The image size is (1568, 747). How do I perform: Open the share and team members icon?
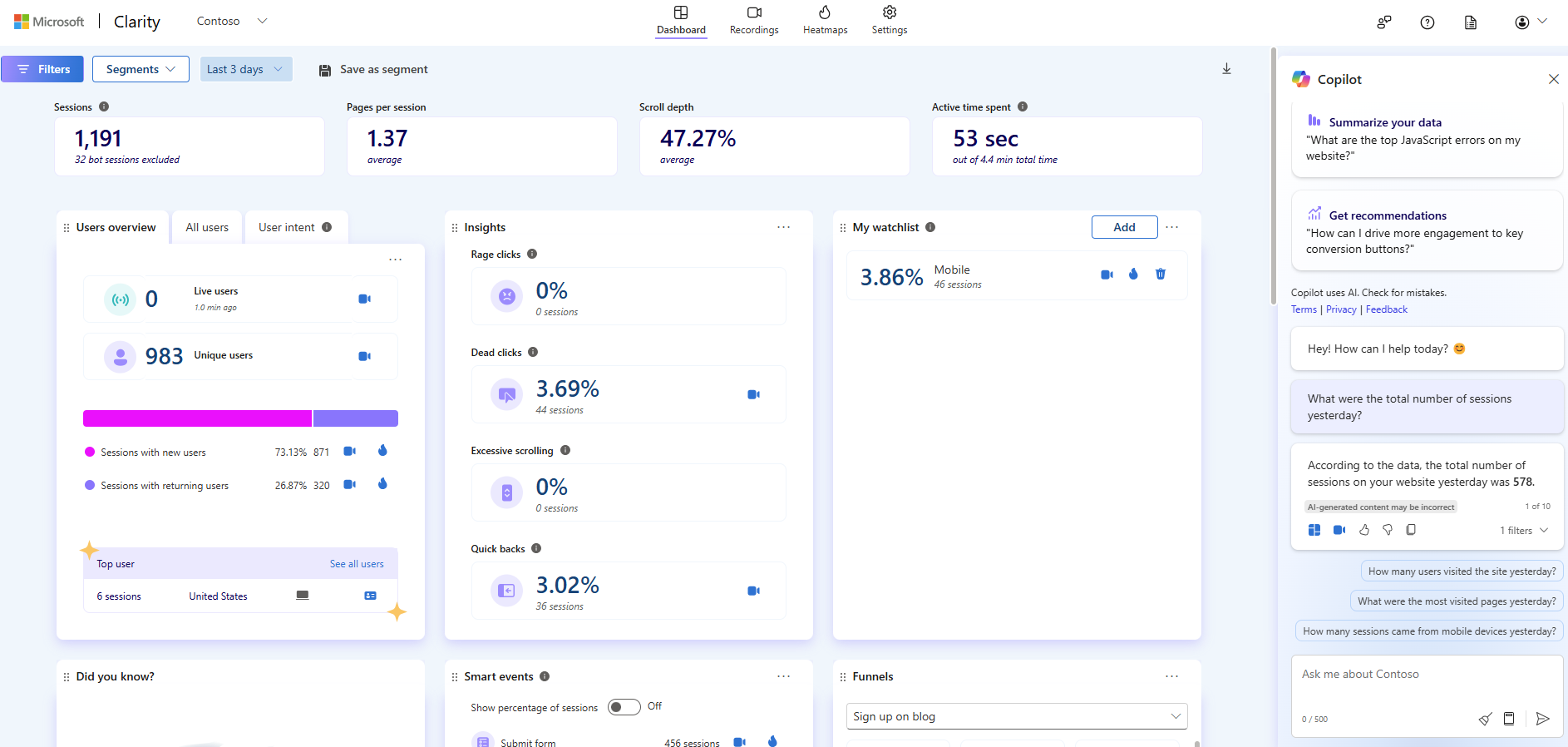pyautogui.click(x=1384, y=22)
